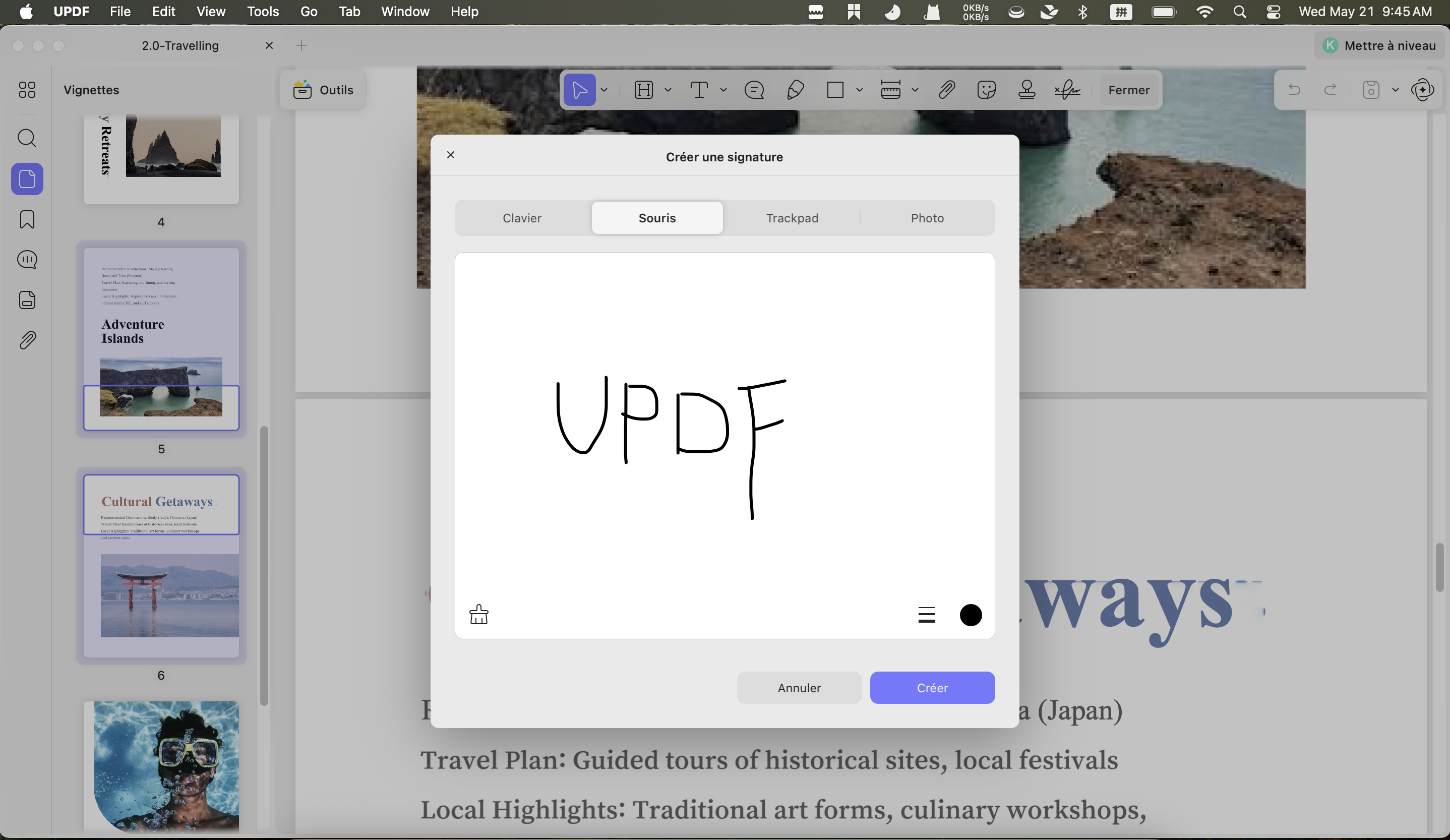The width and height of the screenshot is (1450, 840).
Task: Select the rectangle shape tool
Action: pos(835,90)
